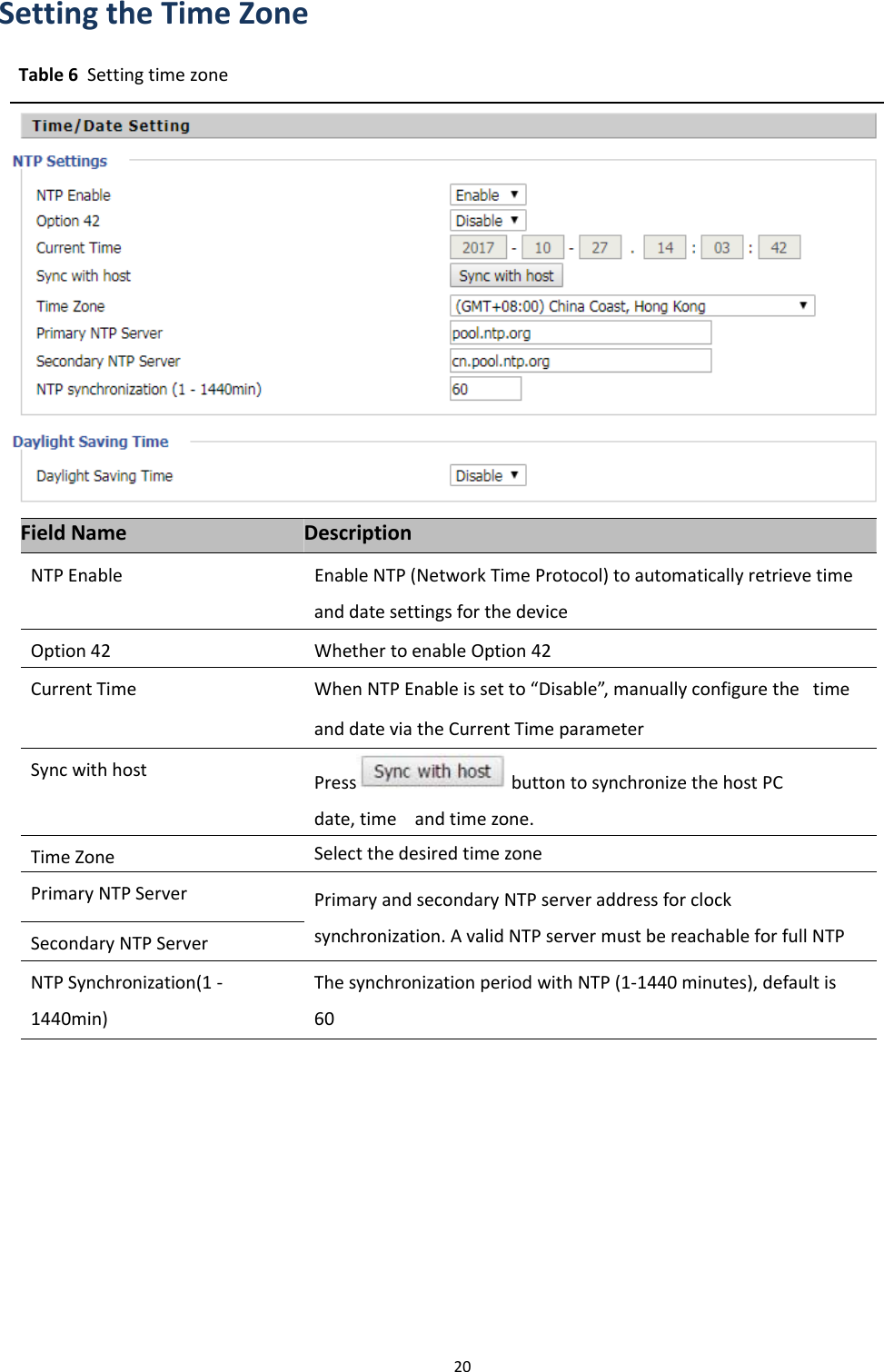The image size is (884, 1372).
Task: Click the Field Name table header
Action: click(73, 532)
